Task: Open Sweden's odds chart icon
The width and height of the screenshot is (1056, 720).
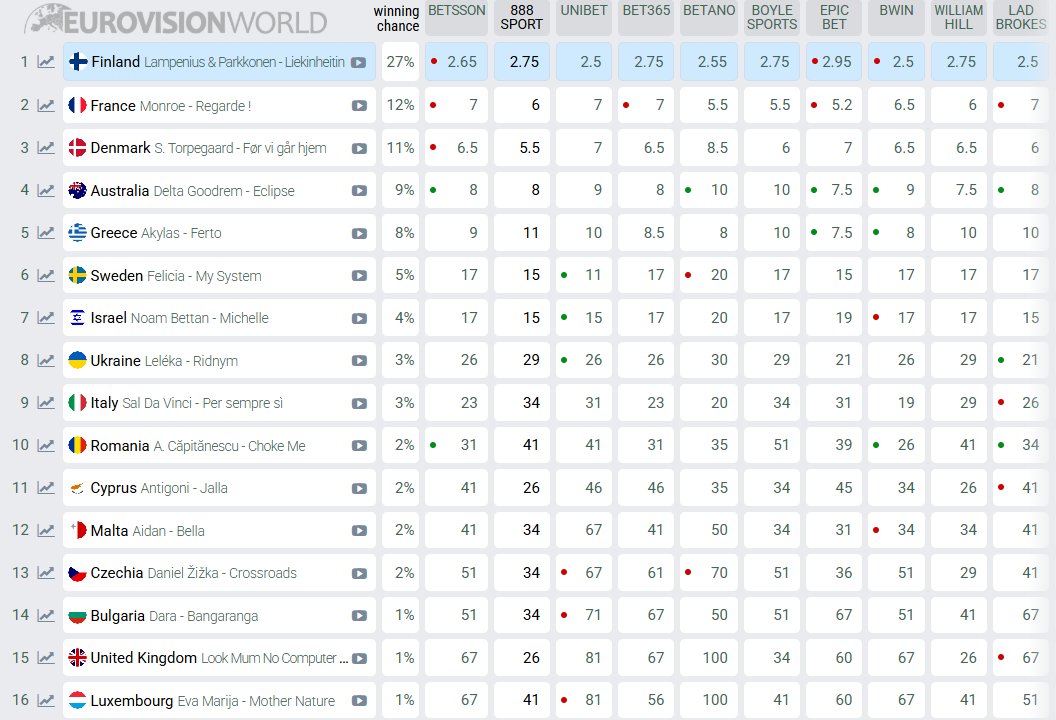Action: coord(46,275)
